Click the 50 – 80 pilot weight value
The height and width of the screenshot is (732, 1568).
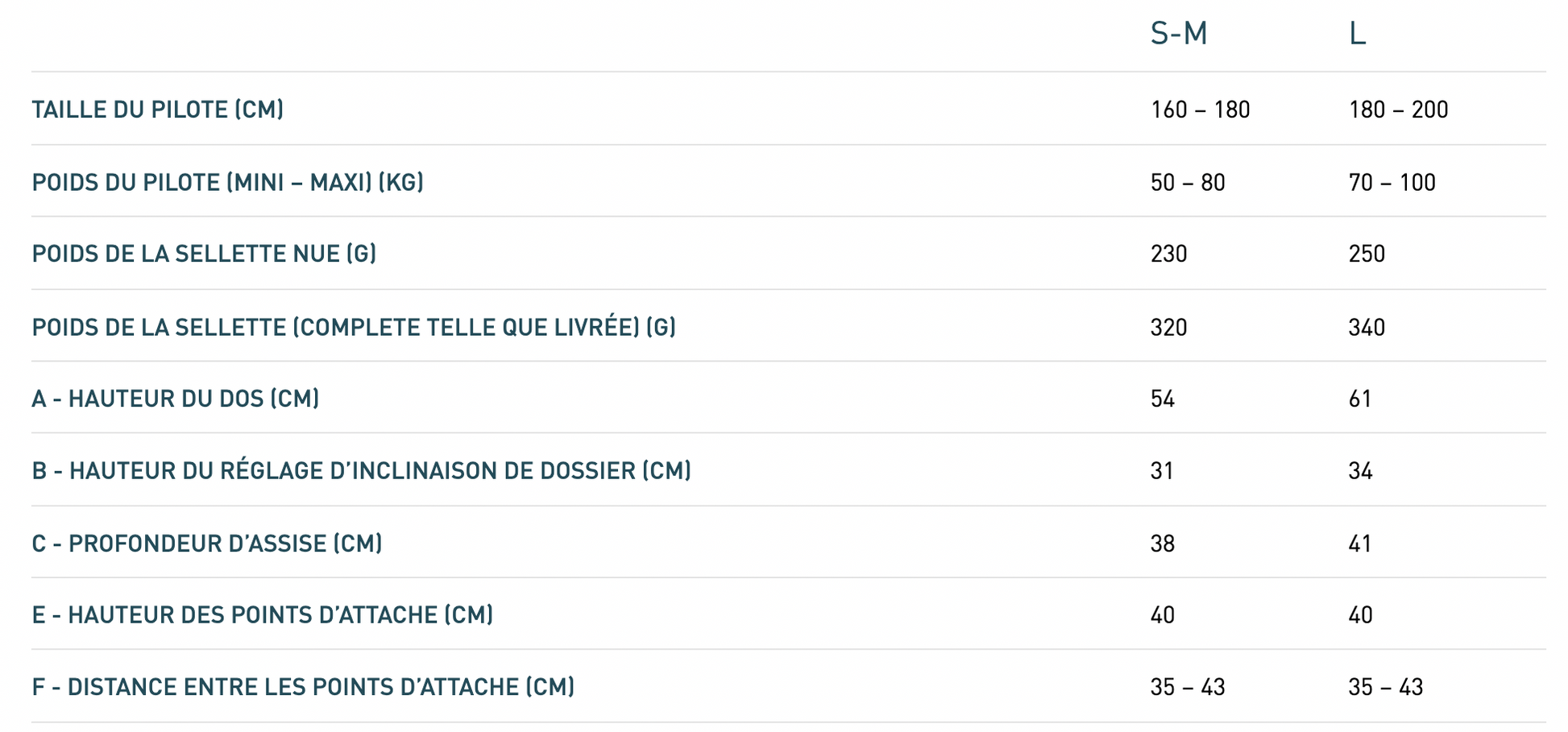1188,182
